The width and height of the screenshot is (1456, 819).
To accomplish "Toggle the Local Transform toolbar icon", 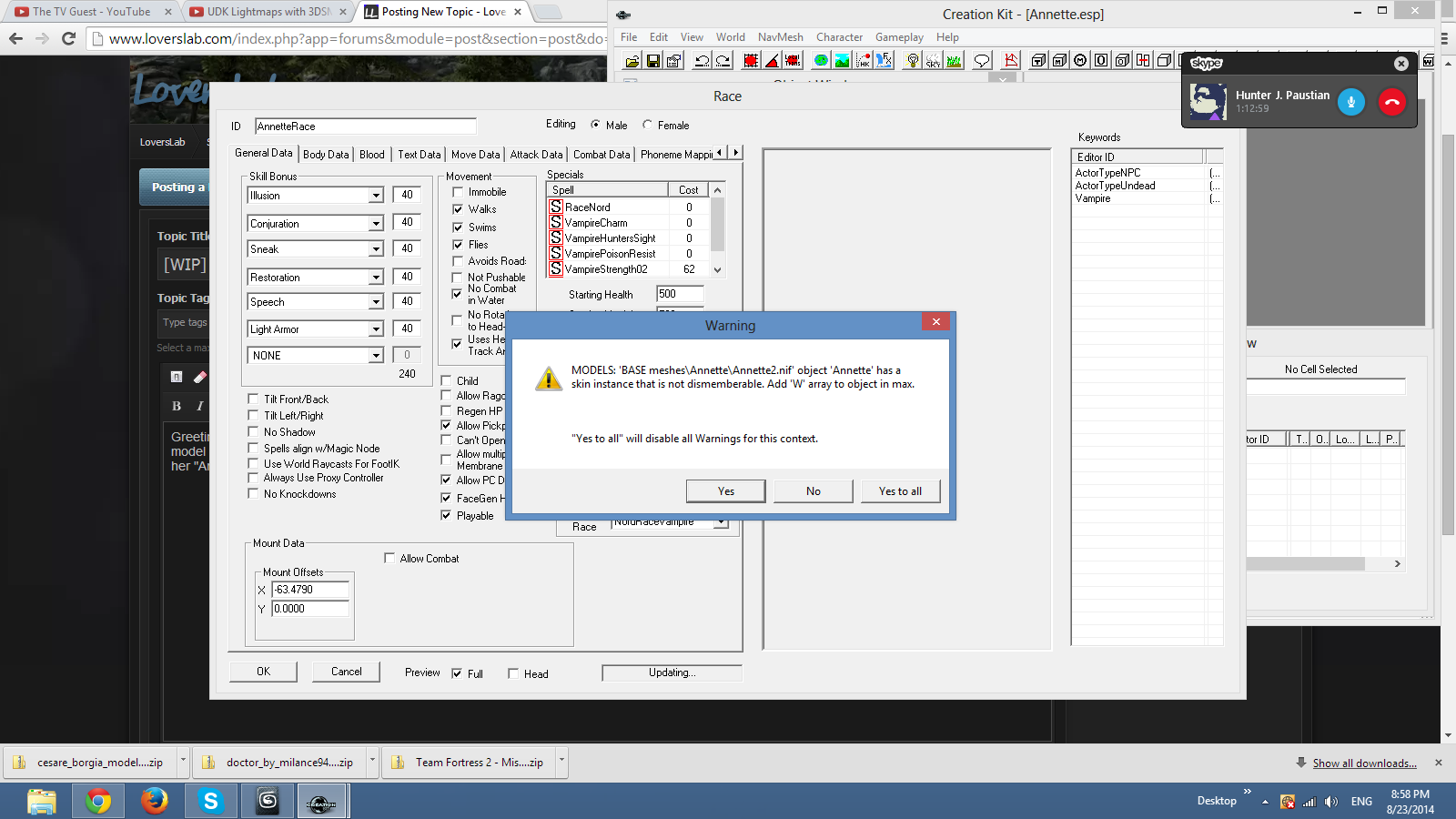I will pyautogui.click(x=793, y=61).
